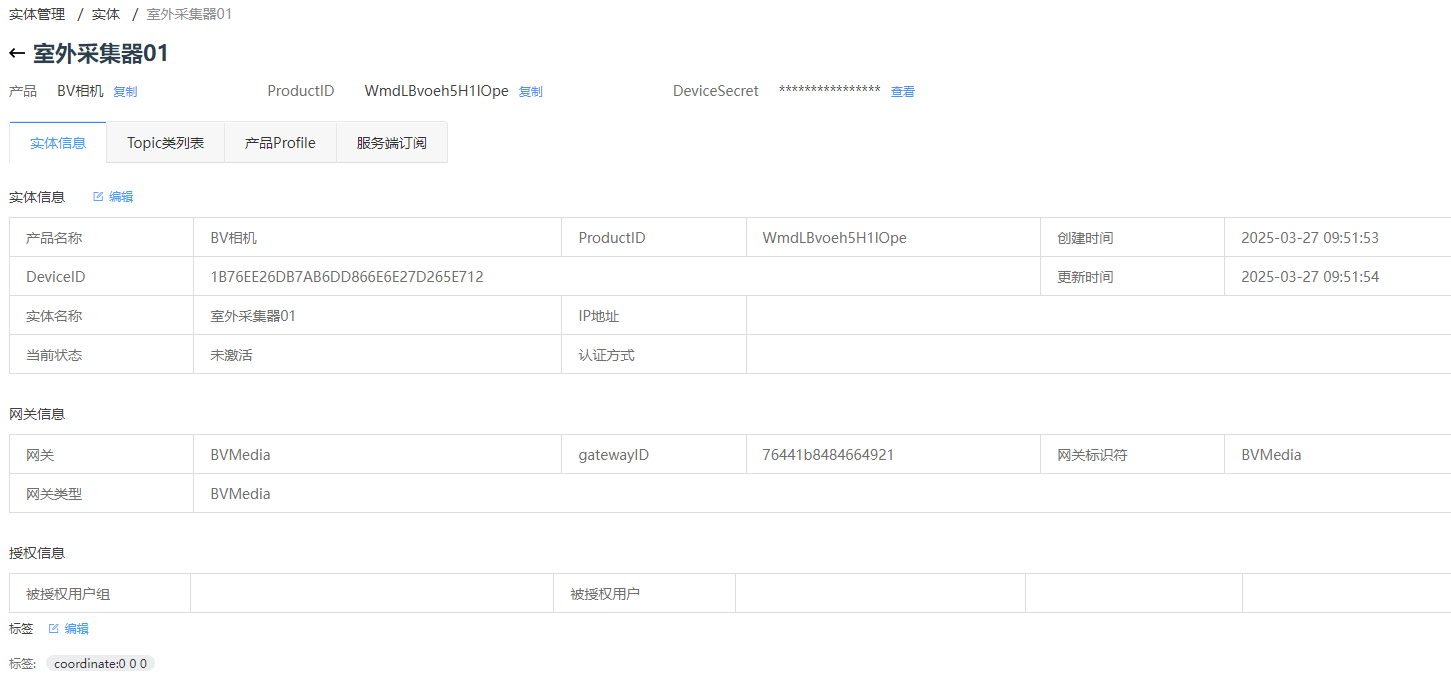Click the 被授权用户组 empty value cell
This screenshot has width=1451, height=697.
tap(372, 594)
